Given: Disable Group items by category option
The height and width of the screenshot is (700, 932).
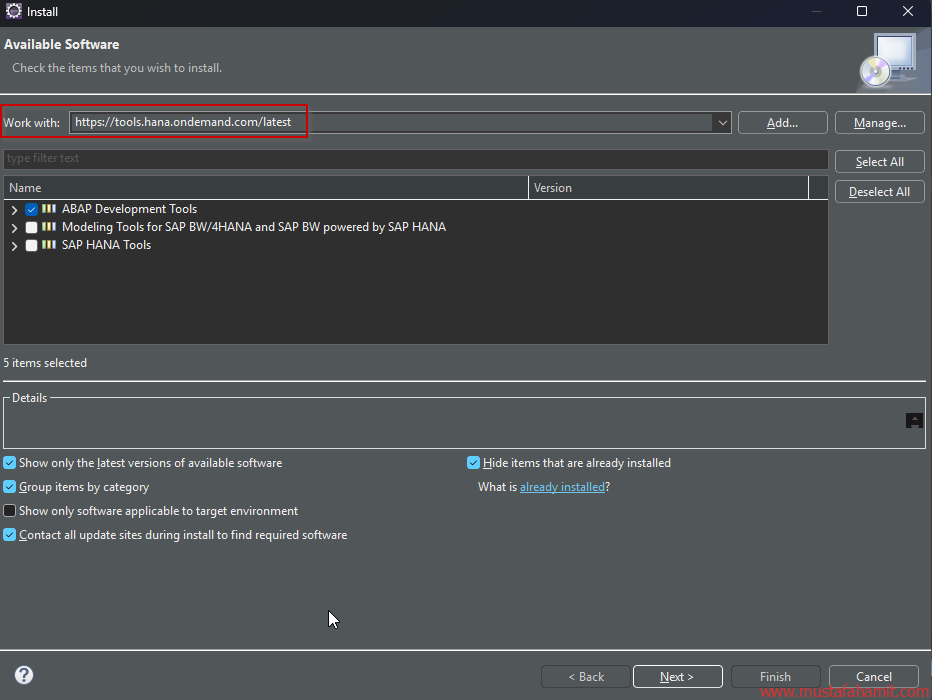Looking at the screenshot, I should coord(10,487).
